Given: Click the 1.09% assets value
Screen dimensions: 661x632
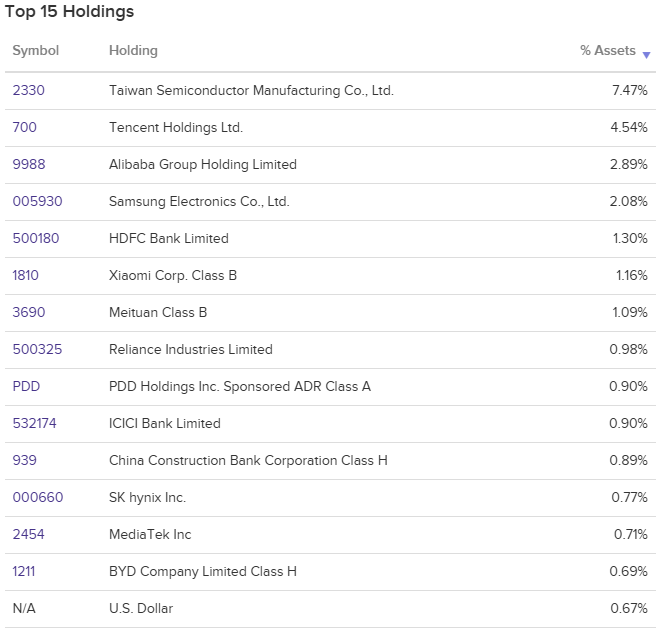Looking at the screenshot, I should point(630,312).
